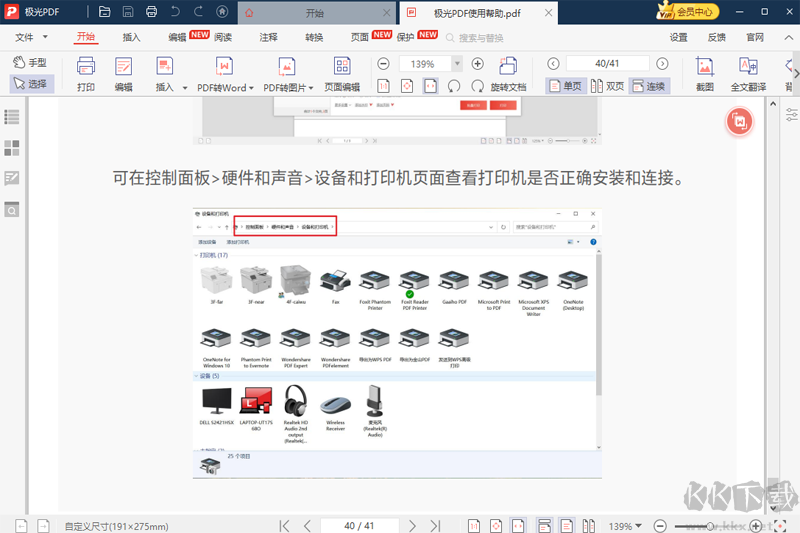Open the thumbnails panel in sidebar
The width and height of the screenshot is (800, 533).
click(12, 148)
